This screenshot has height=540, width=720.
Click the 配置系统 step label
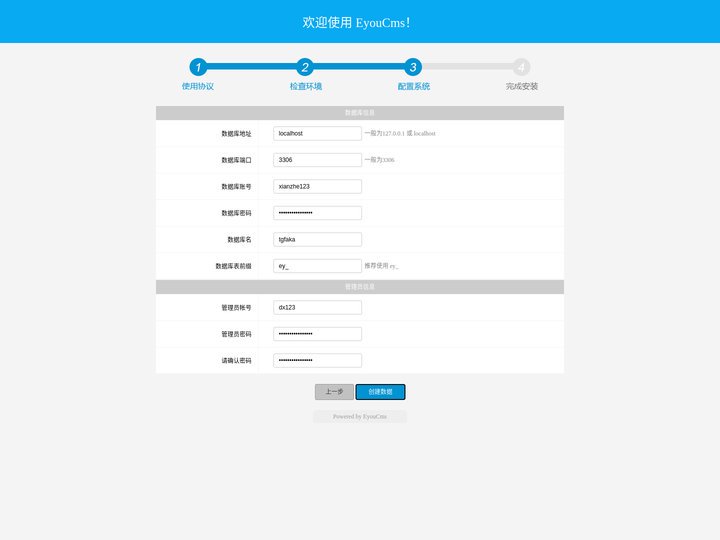pyautogui.click(x=414, y=86)
